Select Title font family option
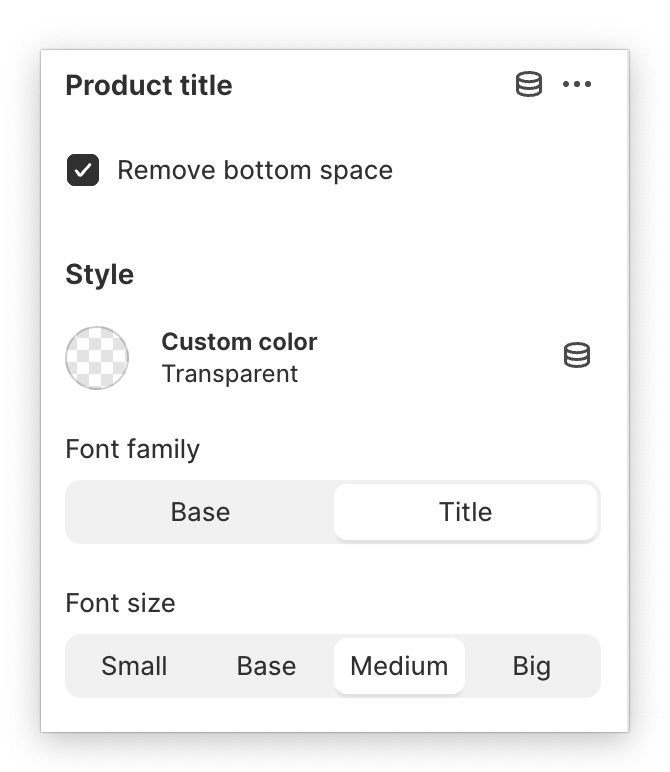670x772 pixels. [466, 512]
